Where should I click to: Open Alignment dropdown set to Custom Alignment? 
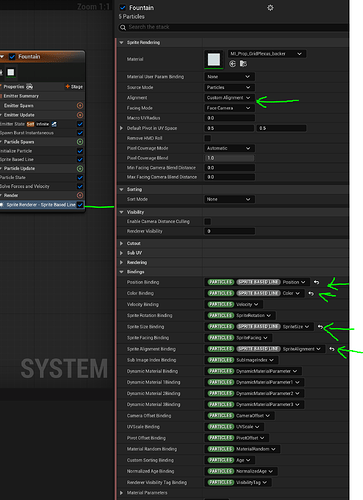point(229,98)
